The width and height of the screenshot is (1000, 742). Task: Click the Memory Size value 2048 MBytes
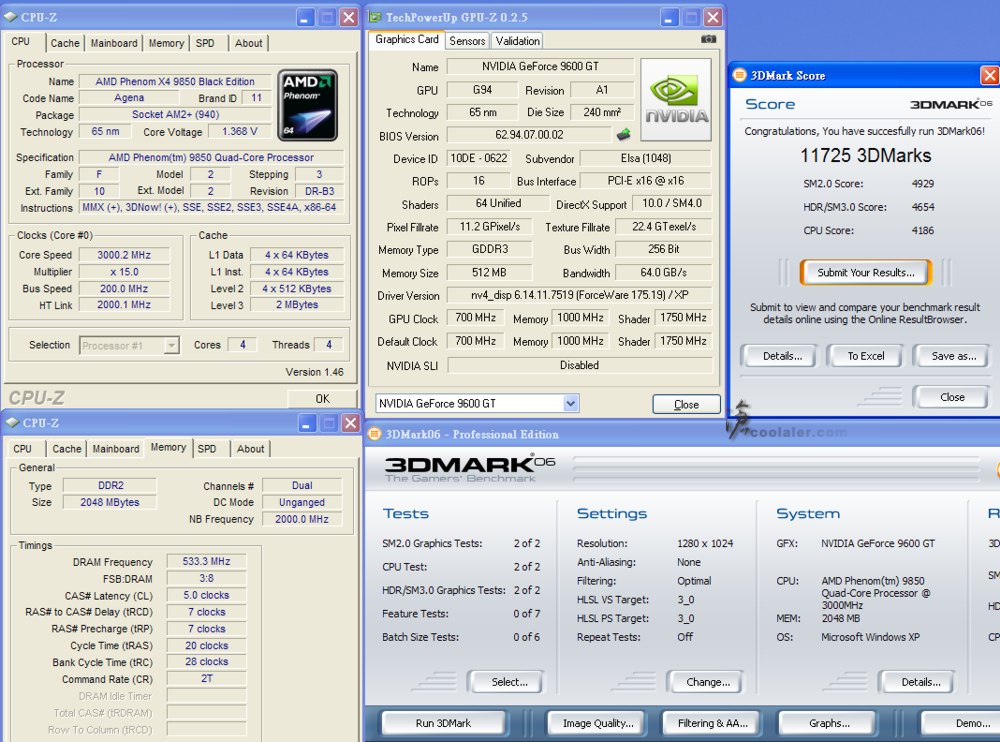click(109, 502)
